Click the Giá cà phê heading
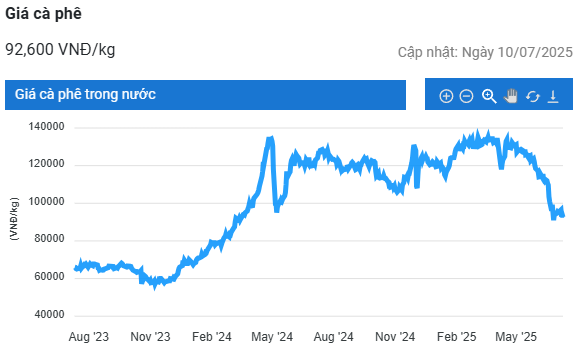Screen dimensions: 583x361 coord(44,14)
